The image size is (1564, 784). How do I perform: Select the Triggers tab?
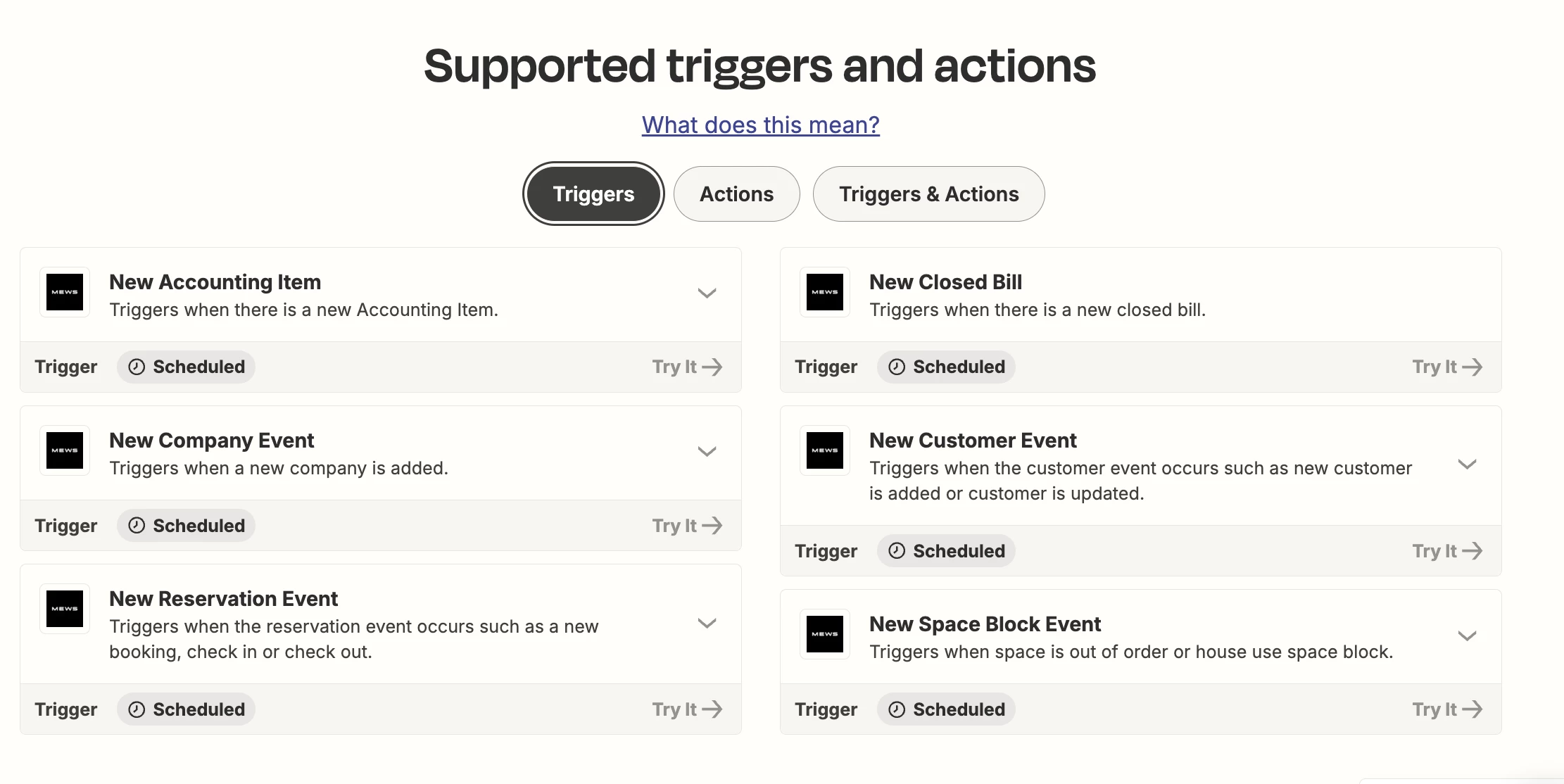click(x=593, y=194)
